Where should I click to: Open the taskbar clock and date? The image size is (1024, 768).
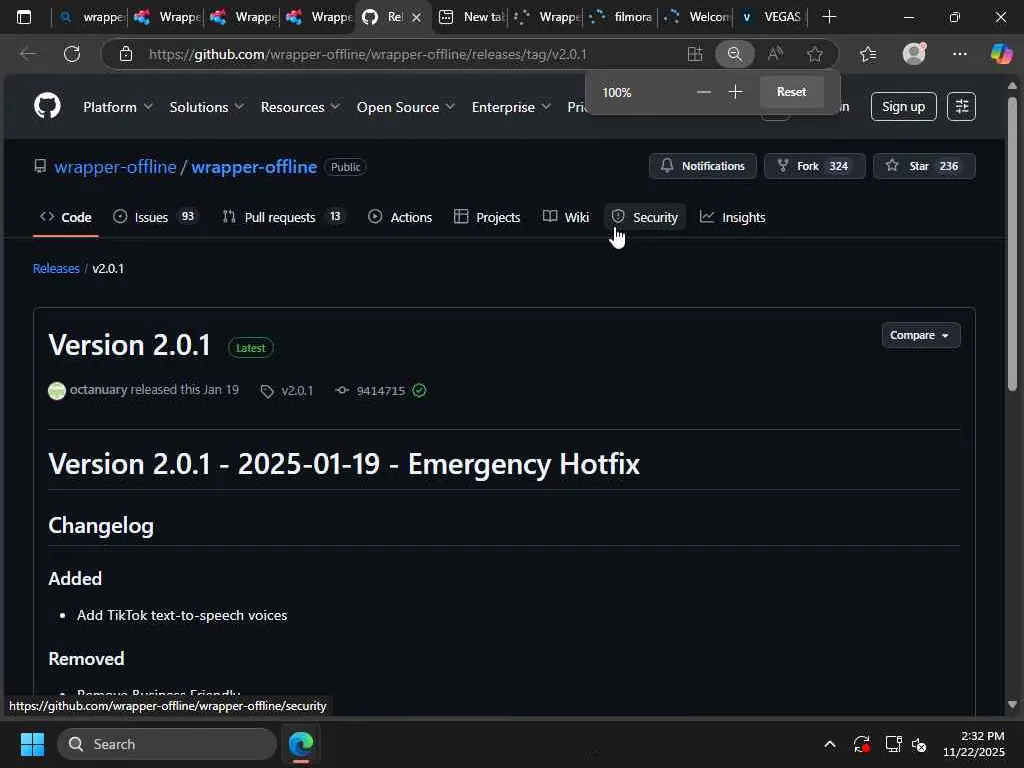click(974, 744)
